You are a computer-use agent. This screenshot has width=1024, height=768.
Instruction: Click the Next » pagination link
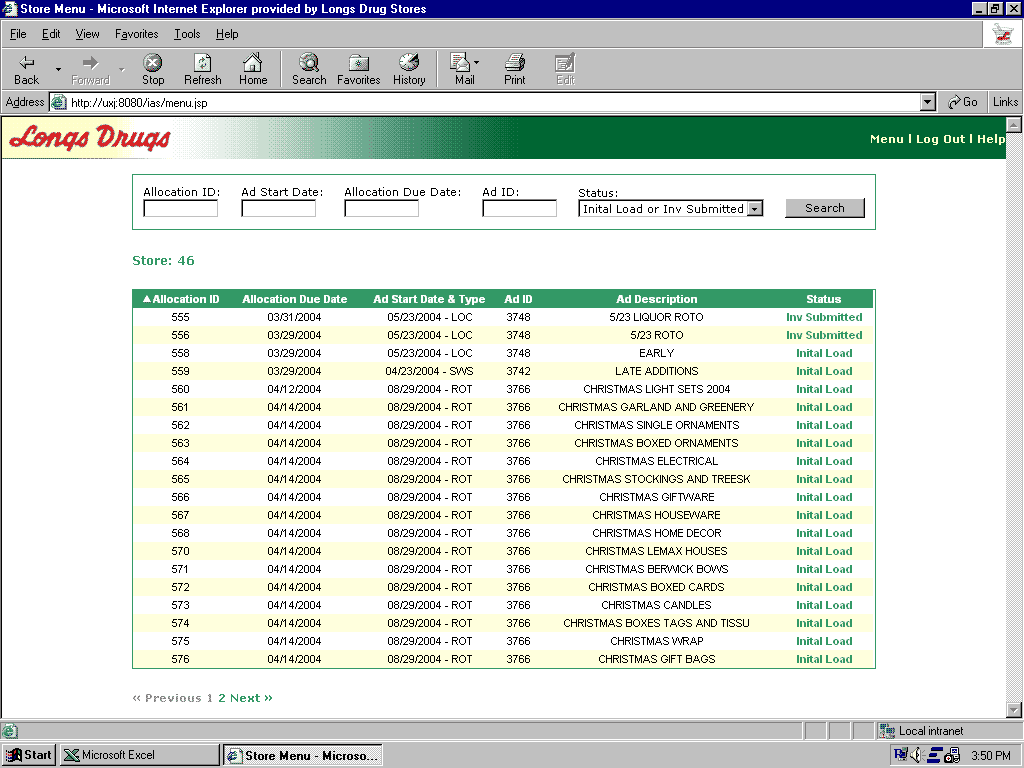(x=251, y=698)
